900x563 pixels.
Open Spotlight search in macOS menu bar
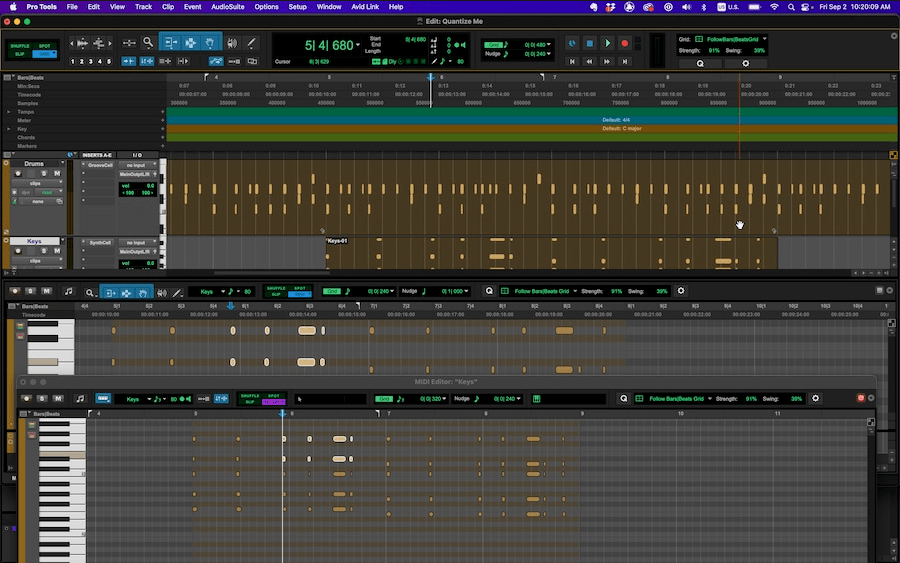[791, 7]
